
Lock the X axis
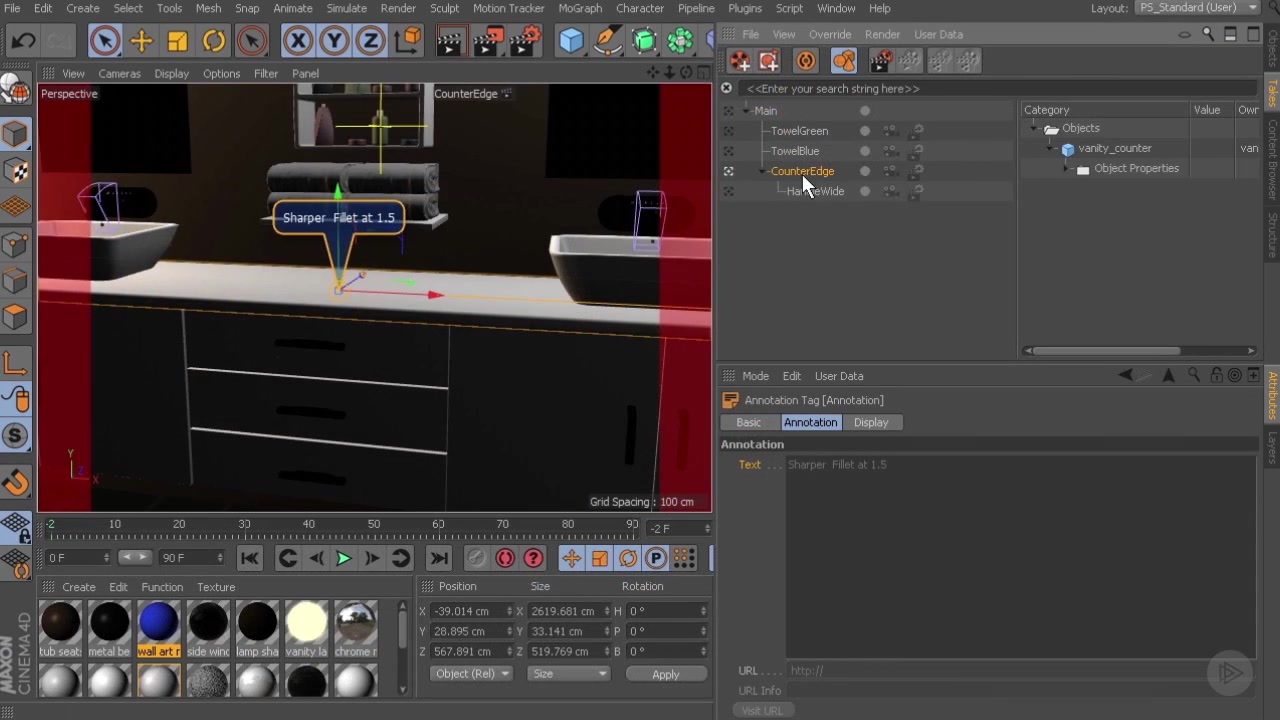pyautogui.click(x=298, y=40)
